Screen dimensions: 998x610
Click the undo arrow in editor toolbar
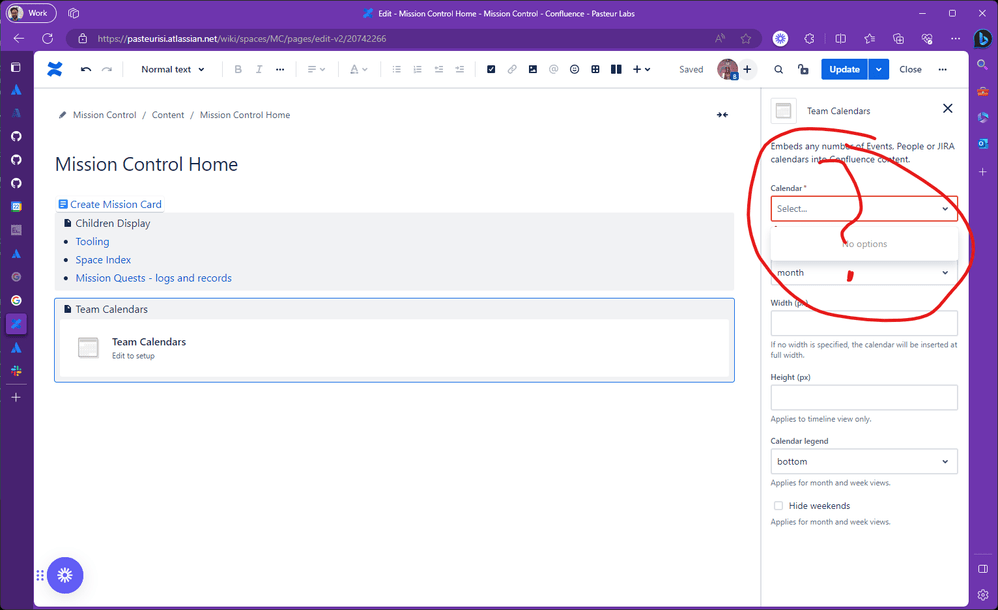coord(86,69)
